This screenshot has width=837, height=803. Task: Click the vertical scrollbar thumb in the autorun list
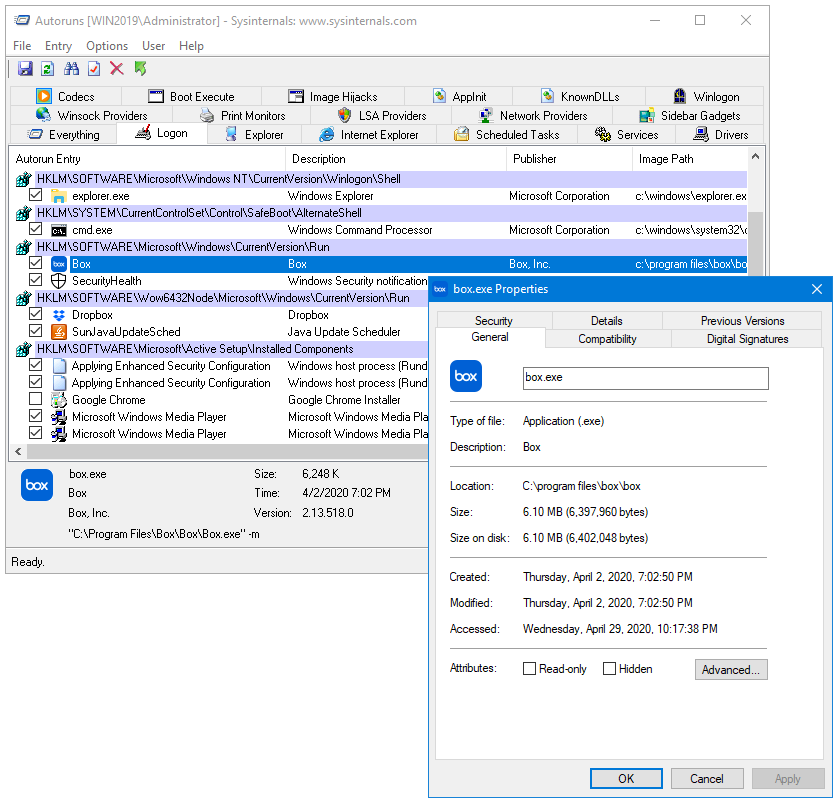coord(755,243)
